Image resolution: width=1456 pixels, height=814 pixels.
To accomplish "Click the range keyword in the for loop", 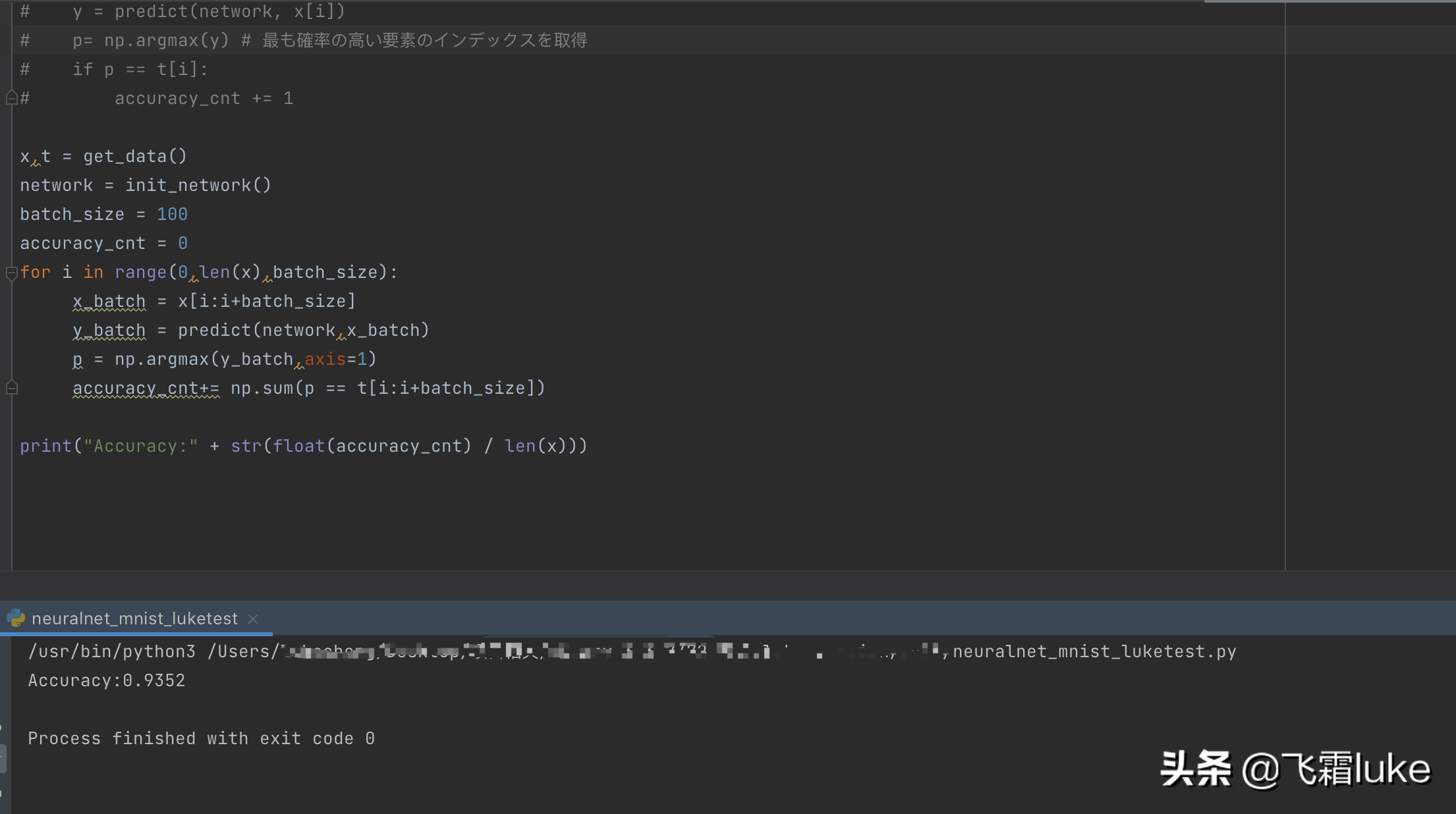I will (140, 272).
